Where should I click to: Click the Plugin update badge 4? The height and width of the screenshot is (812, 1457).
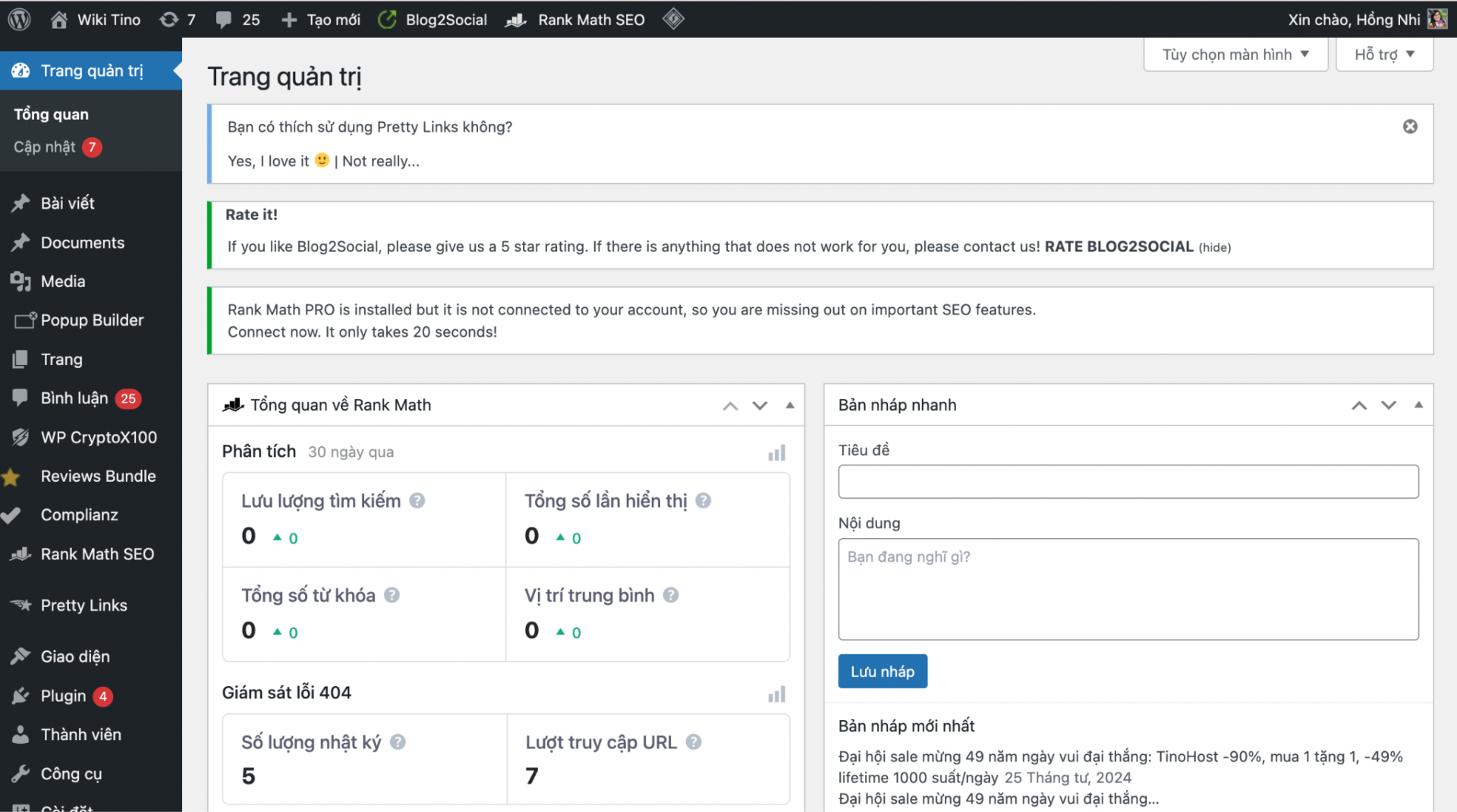pos(103,696)
